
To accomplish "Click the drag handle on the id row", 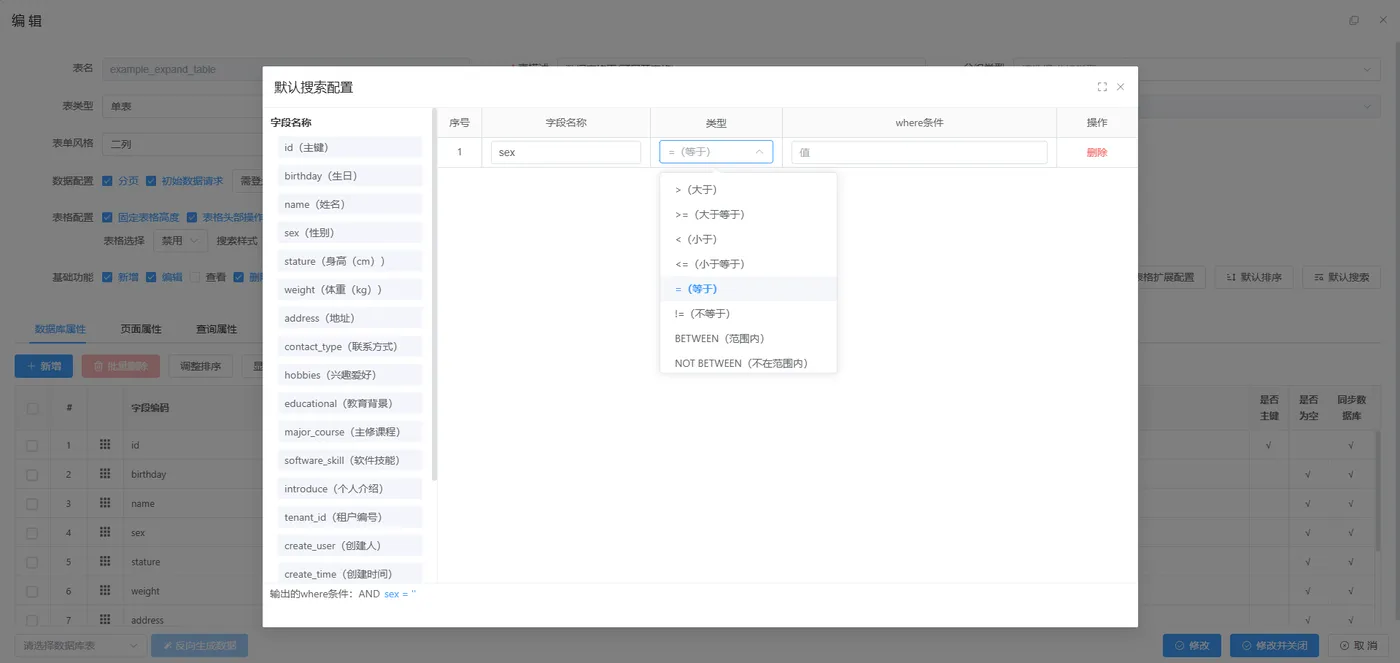I will click(x=107, y=444).
